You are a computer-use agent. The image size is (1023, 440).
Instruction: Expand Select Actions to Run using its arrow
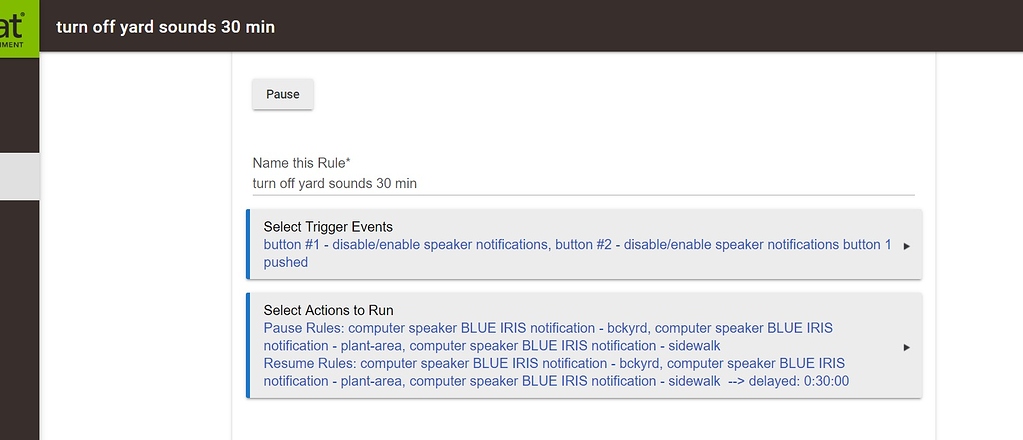(906, 347)
